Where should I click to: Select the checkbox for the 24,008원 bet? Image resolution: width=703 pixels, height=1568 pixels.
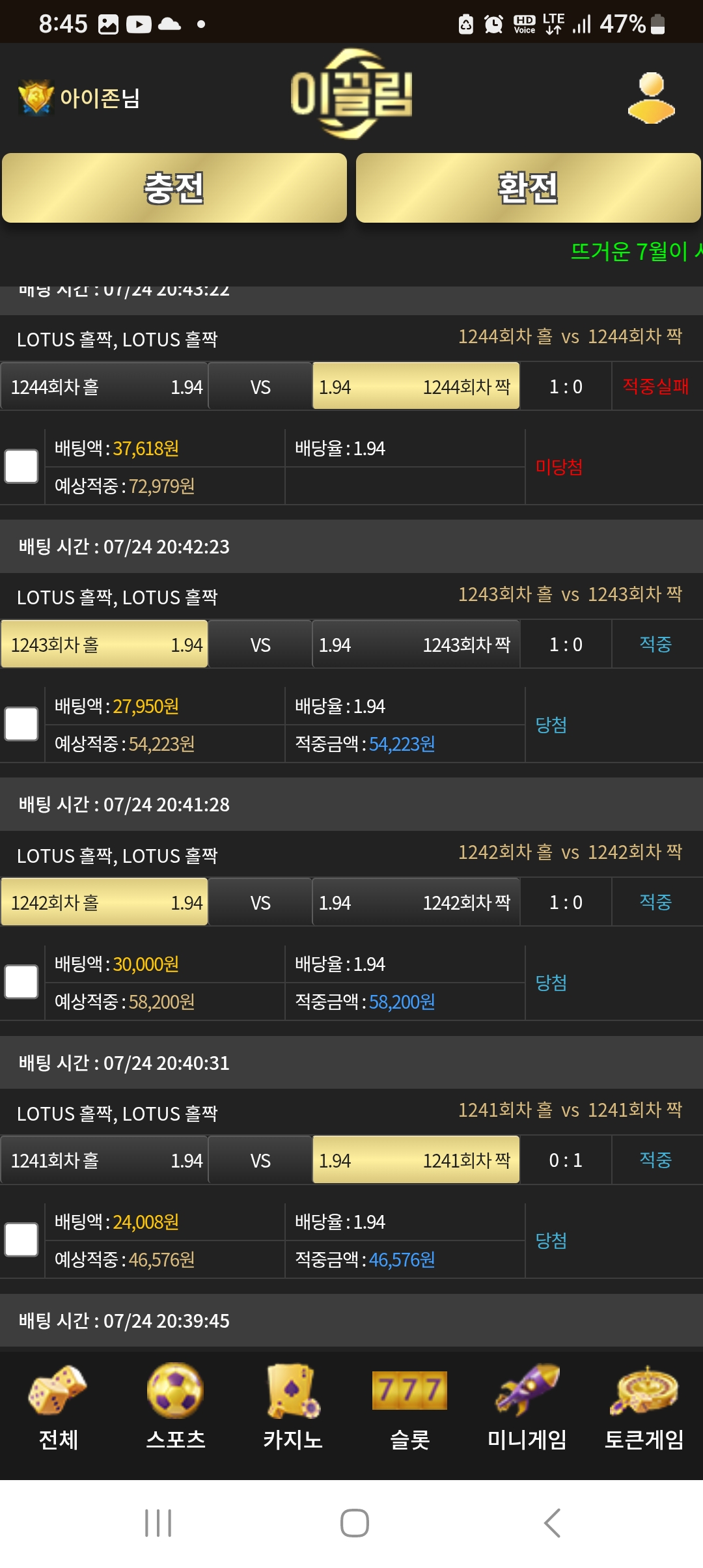(x=21, y=1240)
